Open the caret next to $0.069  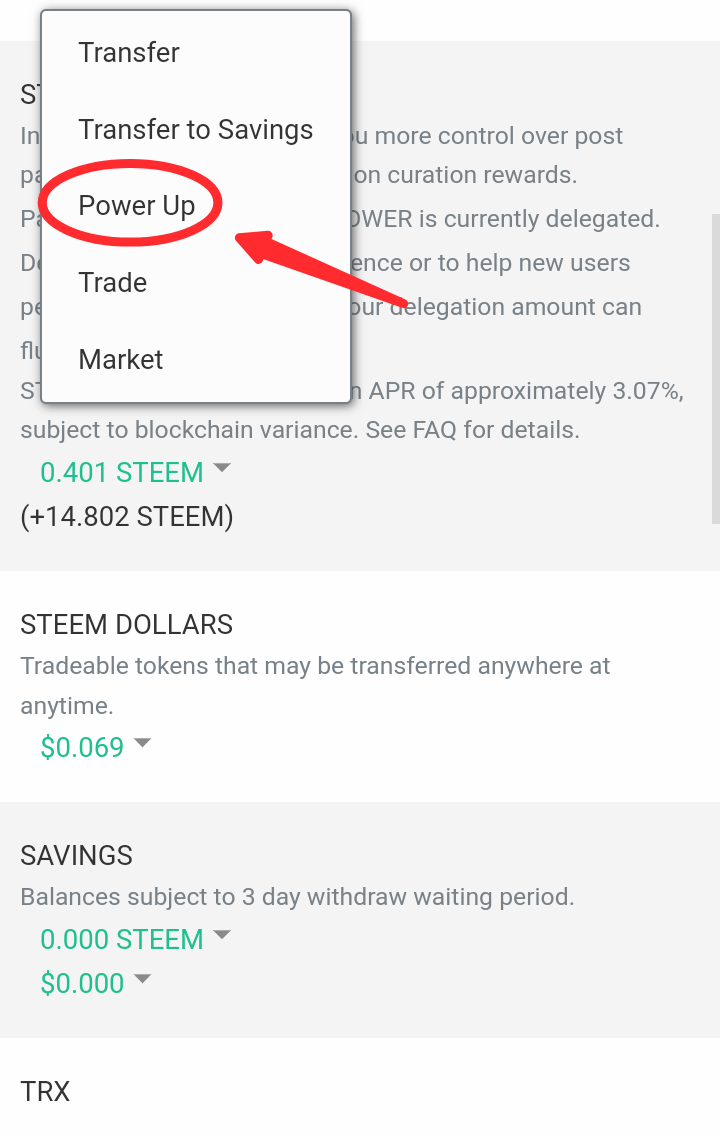[143, 743]
